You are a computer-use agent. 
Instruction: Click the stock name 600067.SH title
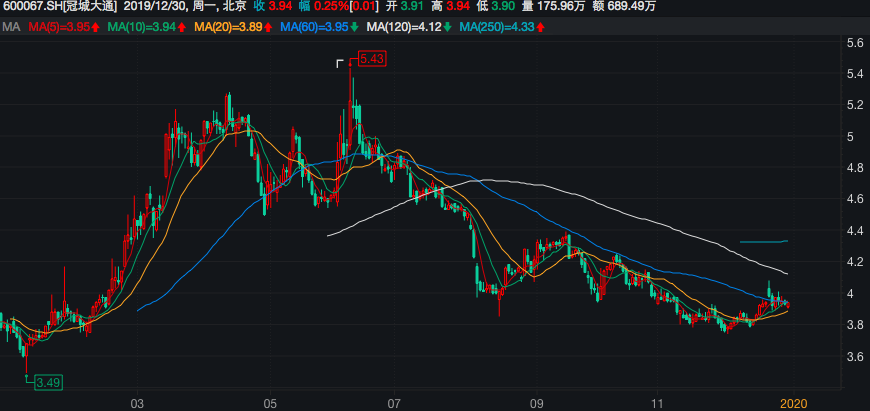[60, 8]
